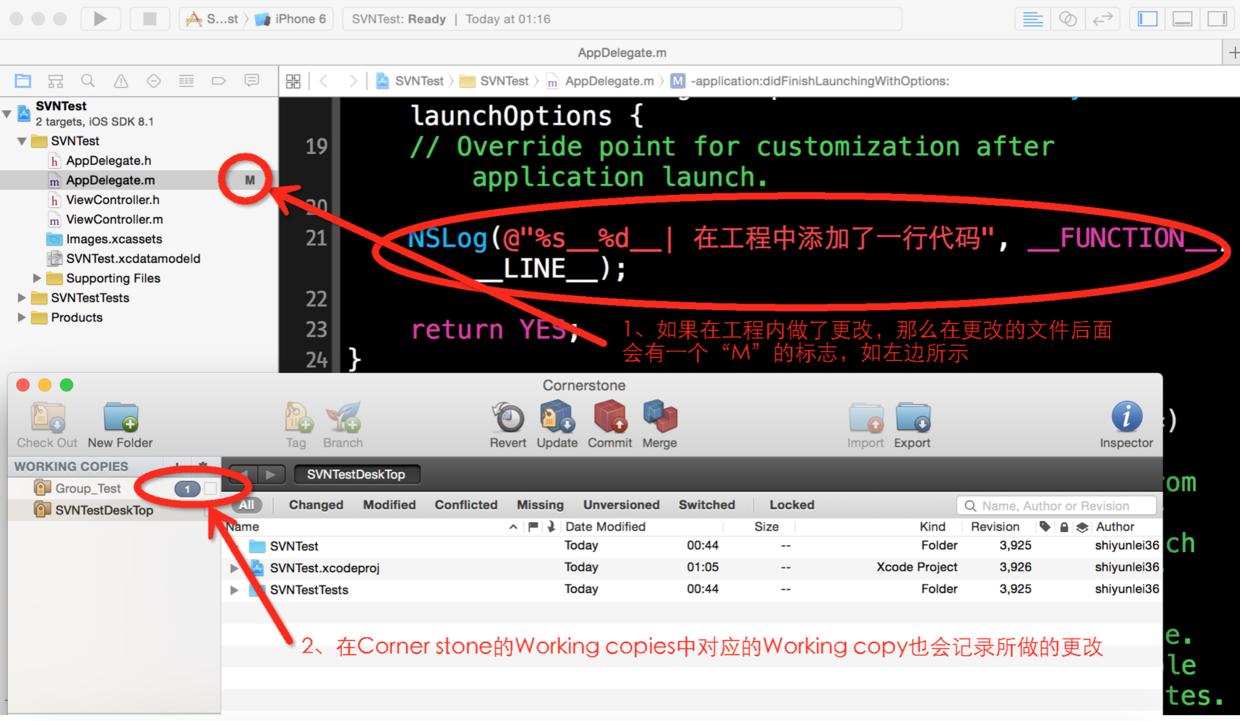
Task: Show the Assistant editor
Action: coord(1068,19)
